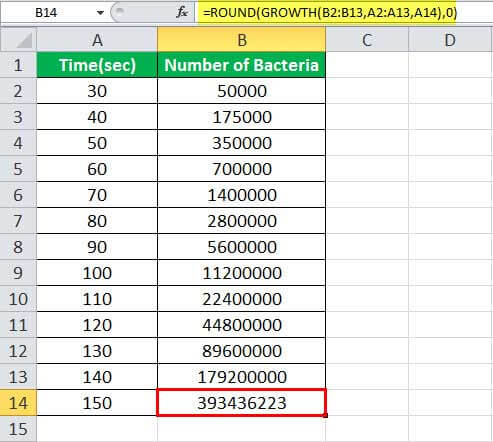Image resolution: width=493 pixels, height=442 pixels.
Task: Click cell A14 with value 150
Action: (x=97, y=403)
